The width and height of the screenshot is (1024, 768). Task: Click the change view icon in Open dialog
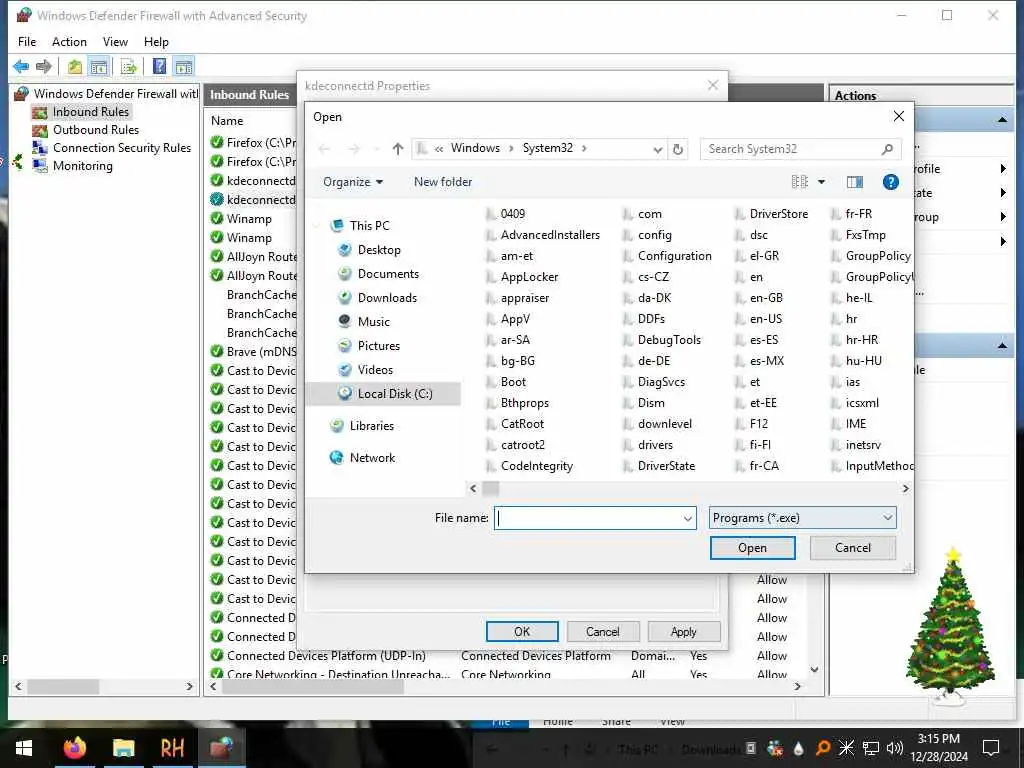[x=799, y=182]
